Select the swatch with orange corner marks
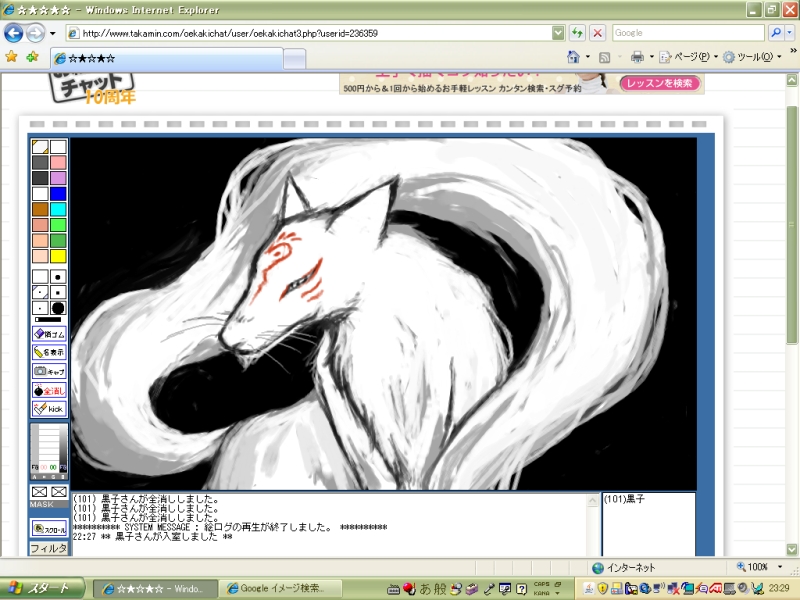The image size is (800, 600). pos(40,147)
